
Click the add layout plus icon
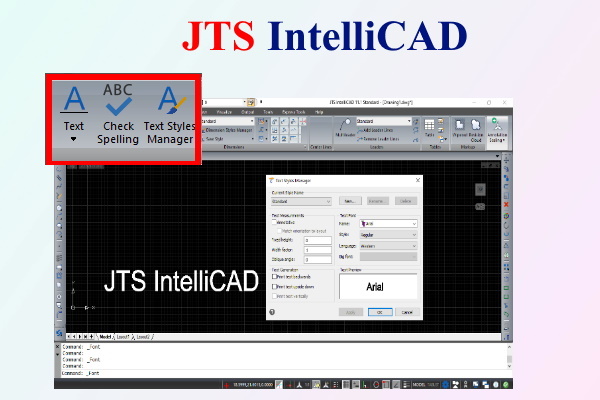coord(91,337)
